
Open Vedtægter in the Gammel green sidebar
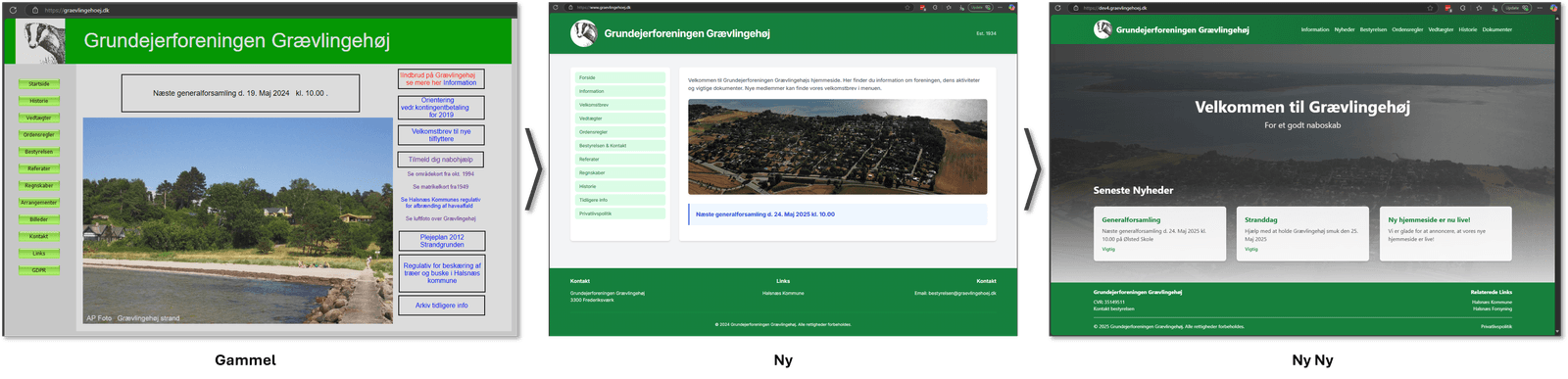tap(39, 118)
